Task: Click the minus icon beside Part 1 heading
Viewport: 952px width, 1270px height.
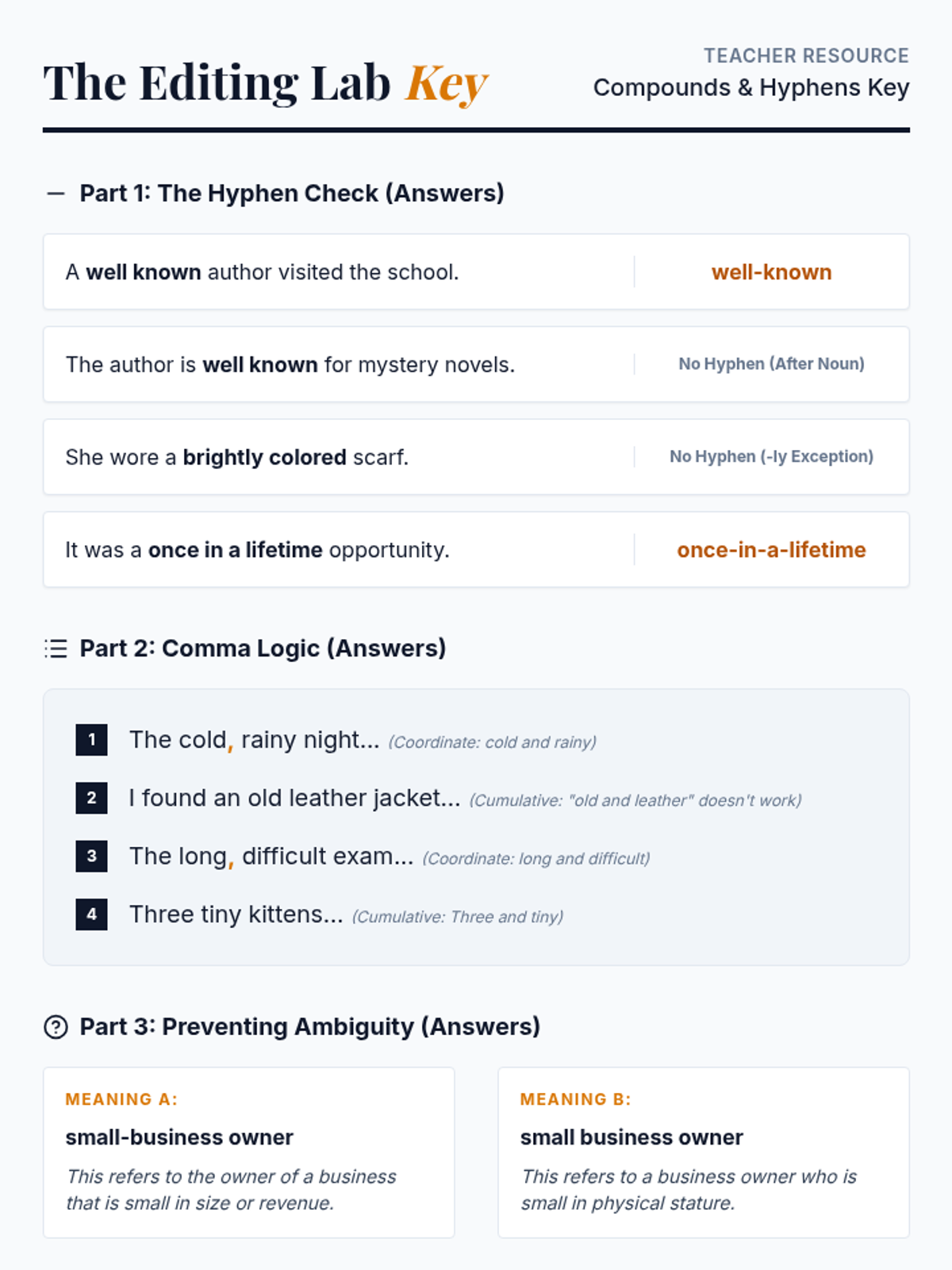Action: click(56, 193)
